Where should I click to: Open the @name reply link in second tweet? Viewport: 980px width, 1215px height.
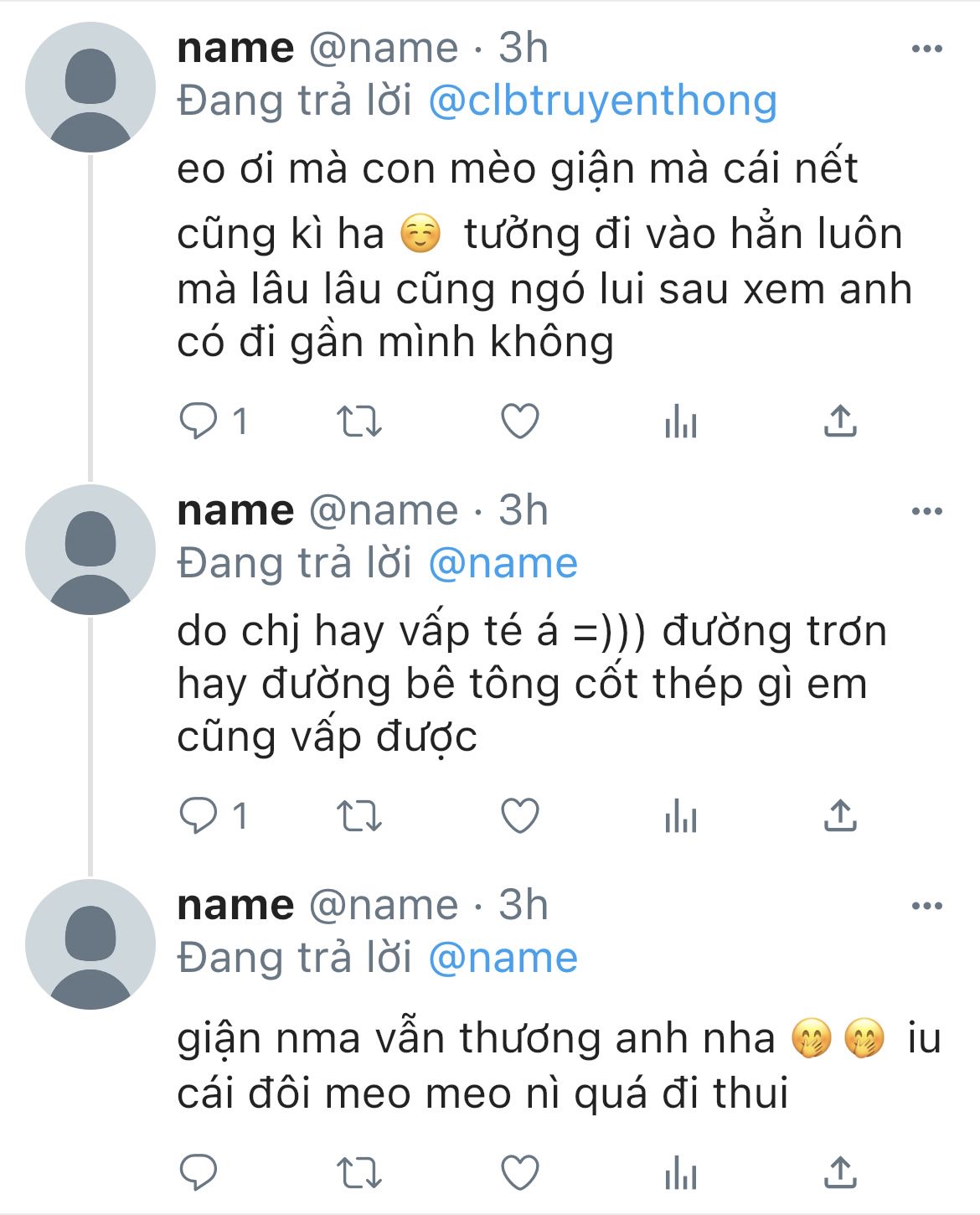[x=503, y=563]
